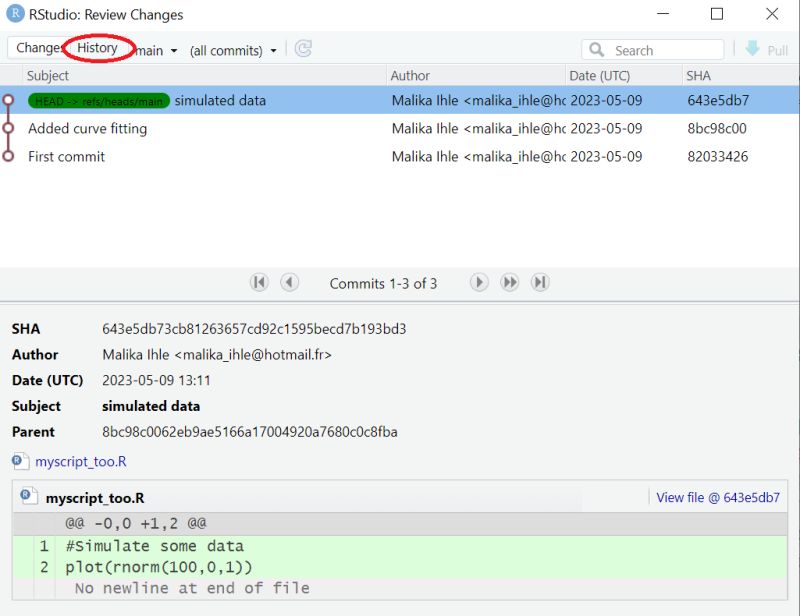This screenshot has width=800, height=616.
Task: Click SHA value 8bc98c00 in list
Action: [717, 129]
